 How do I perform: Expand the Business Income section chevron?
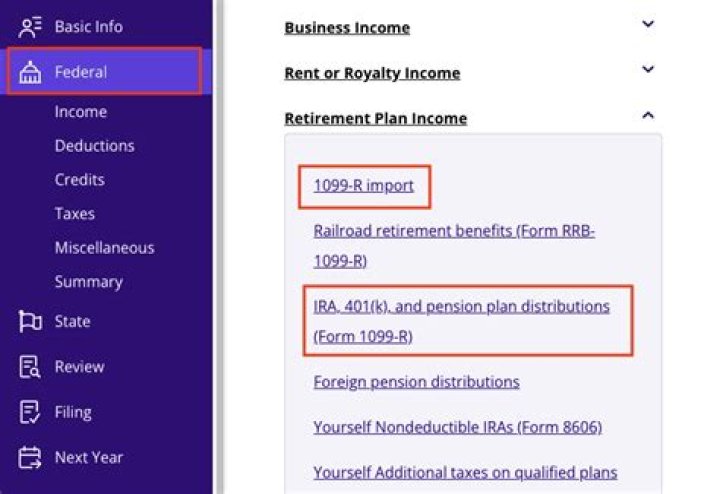pos(648,25)
